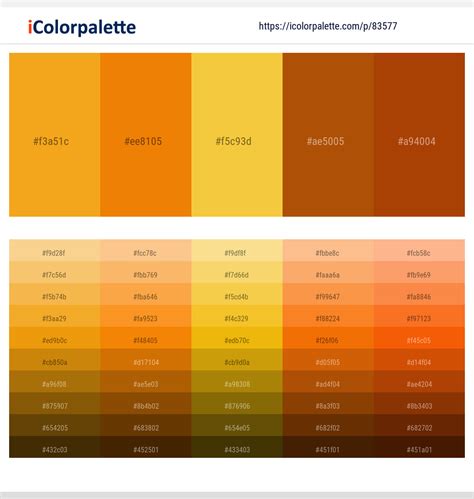474x499 pixels.
Task: Select the #a94004 dark rust swatch
Action: coord(419,135)
